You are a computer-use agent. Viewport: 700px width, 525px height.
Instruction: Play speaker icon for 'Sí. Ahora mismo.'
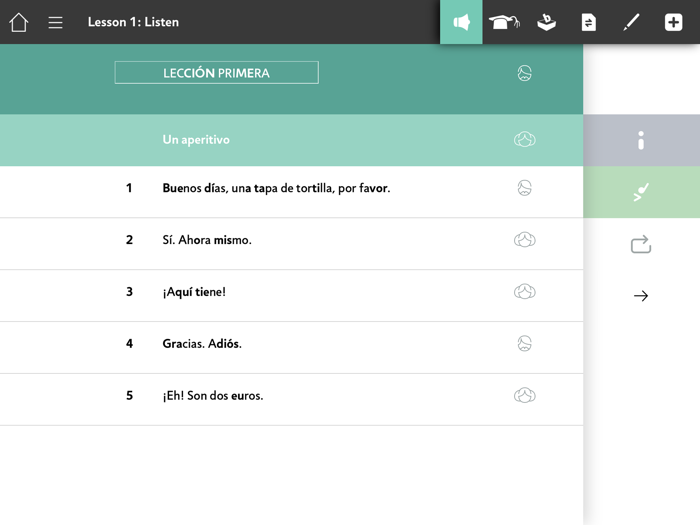tap(525, 240)
